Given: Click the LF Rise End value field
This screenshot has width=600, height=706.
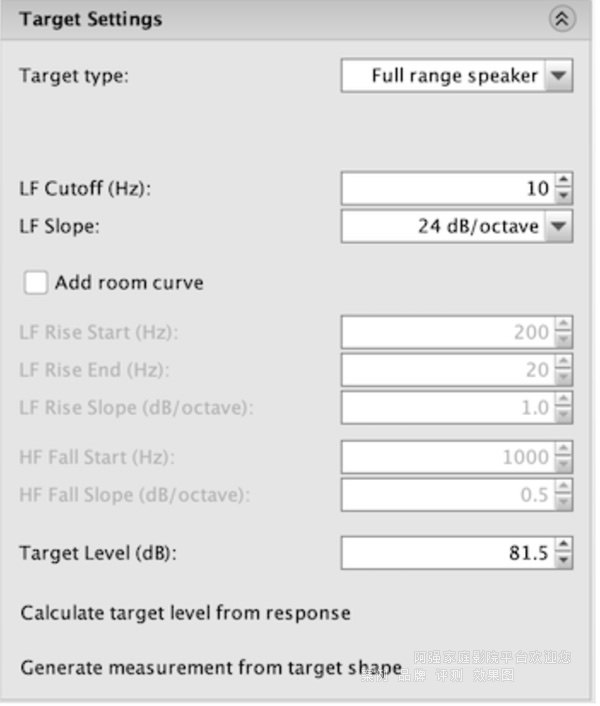Looking at the screenshot, I should pos(447,370).
